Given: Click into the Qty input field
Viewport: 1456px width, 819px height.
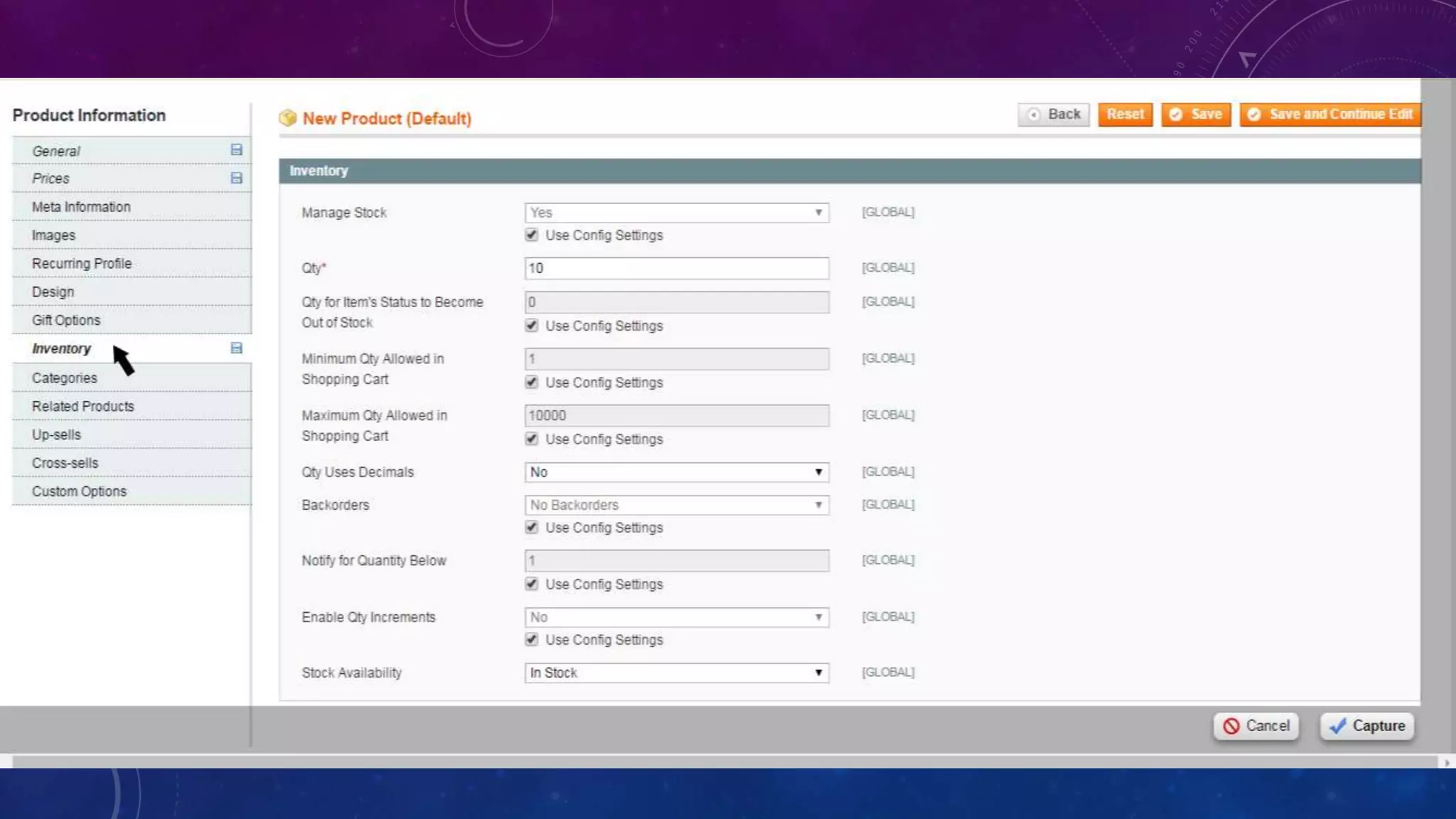Looking at the screenshot, I should coord(676,268).
